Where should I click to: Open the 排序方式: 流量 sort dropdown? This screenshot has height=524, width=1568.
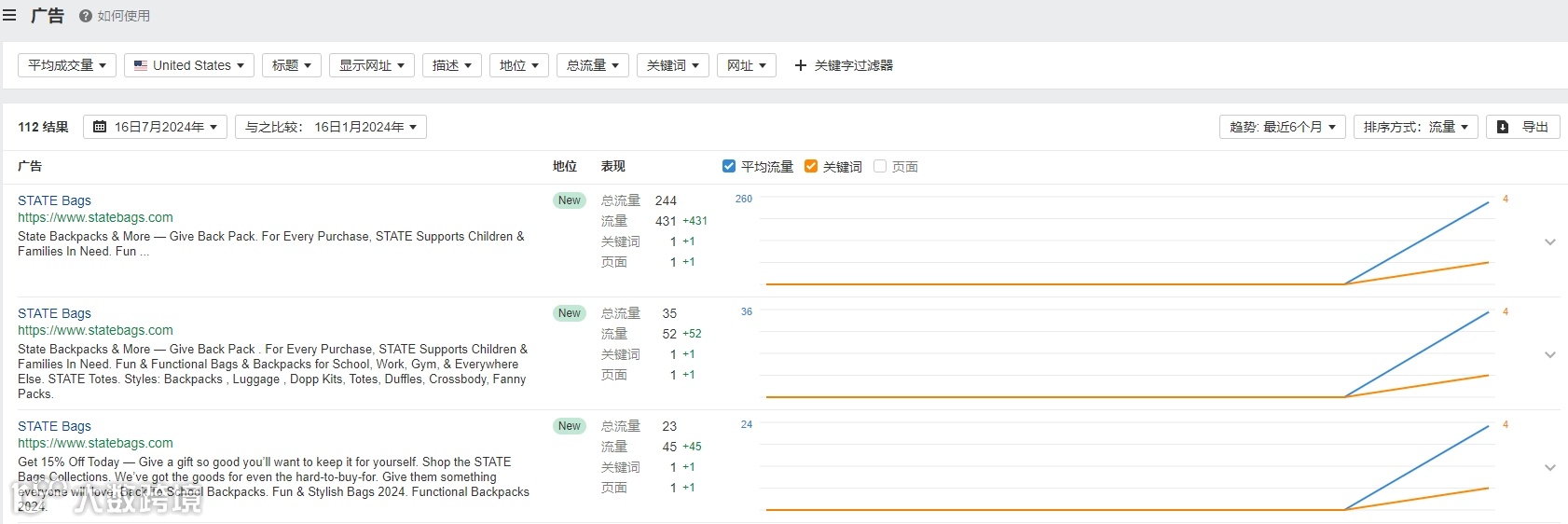coord(1415,127)
